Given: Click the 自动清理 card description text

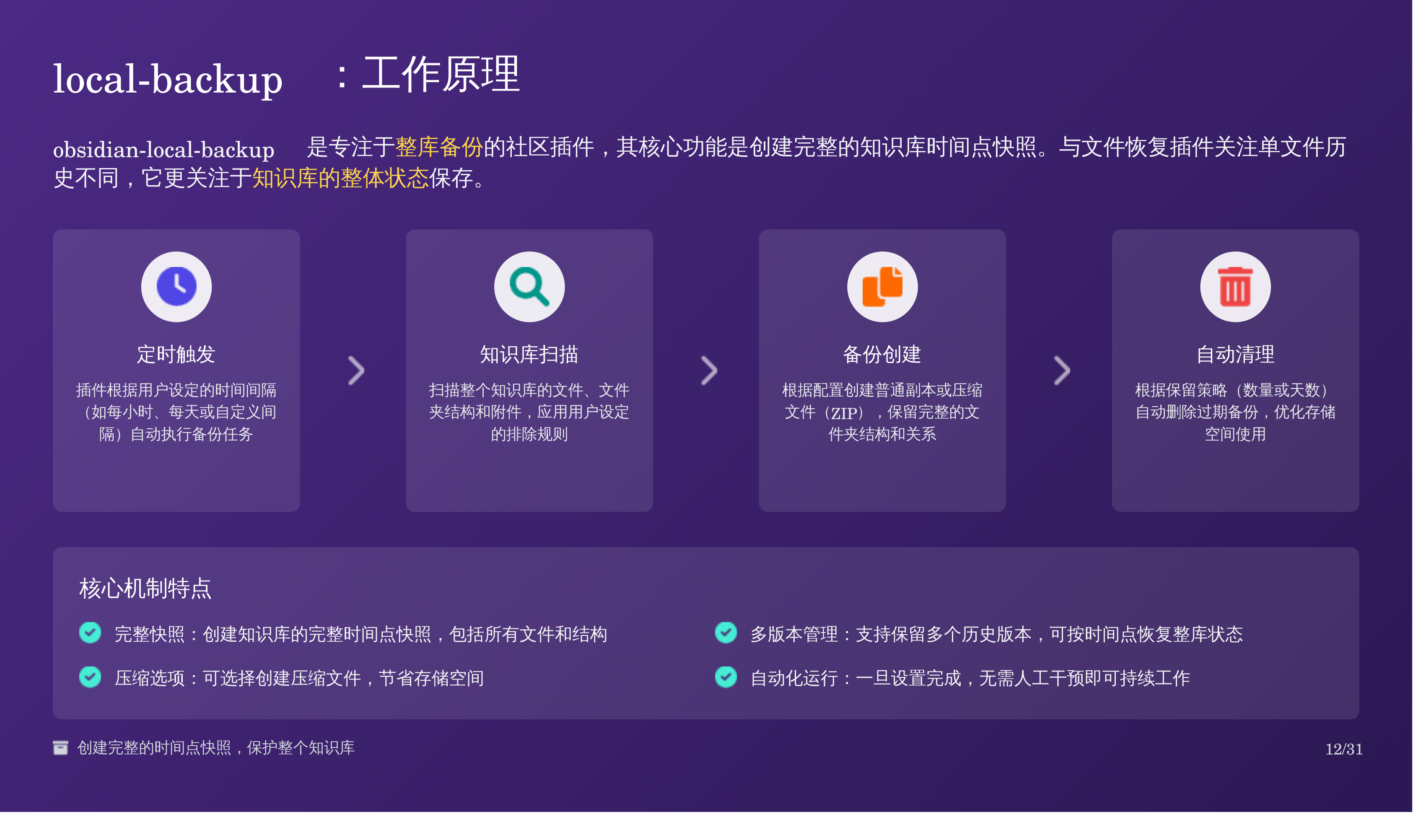Looking at the screenshot, I should [x=1235, y=412].
